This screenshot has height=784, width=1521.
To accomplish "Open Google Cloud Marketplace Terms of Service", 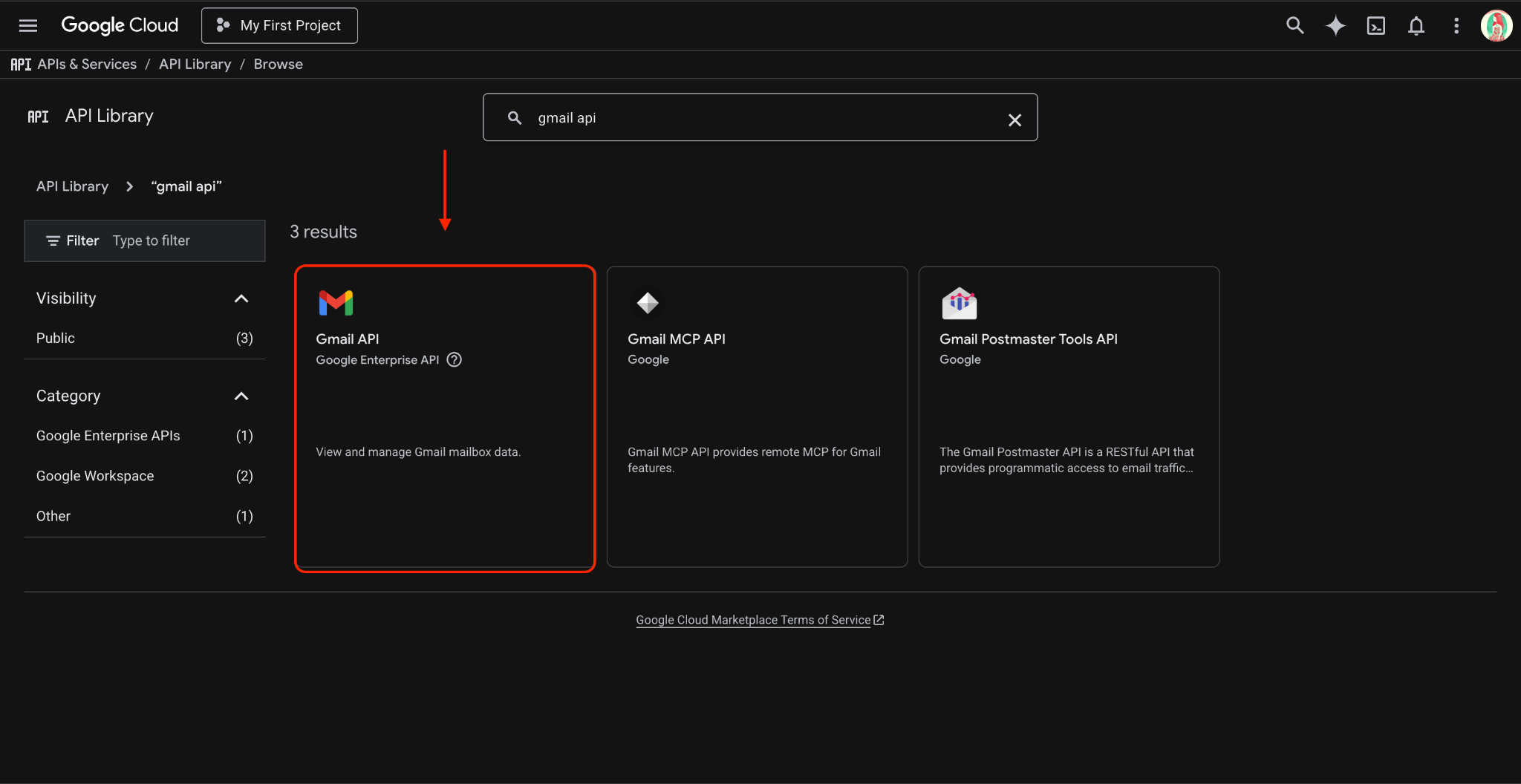I will tap(753, 620).
